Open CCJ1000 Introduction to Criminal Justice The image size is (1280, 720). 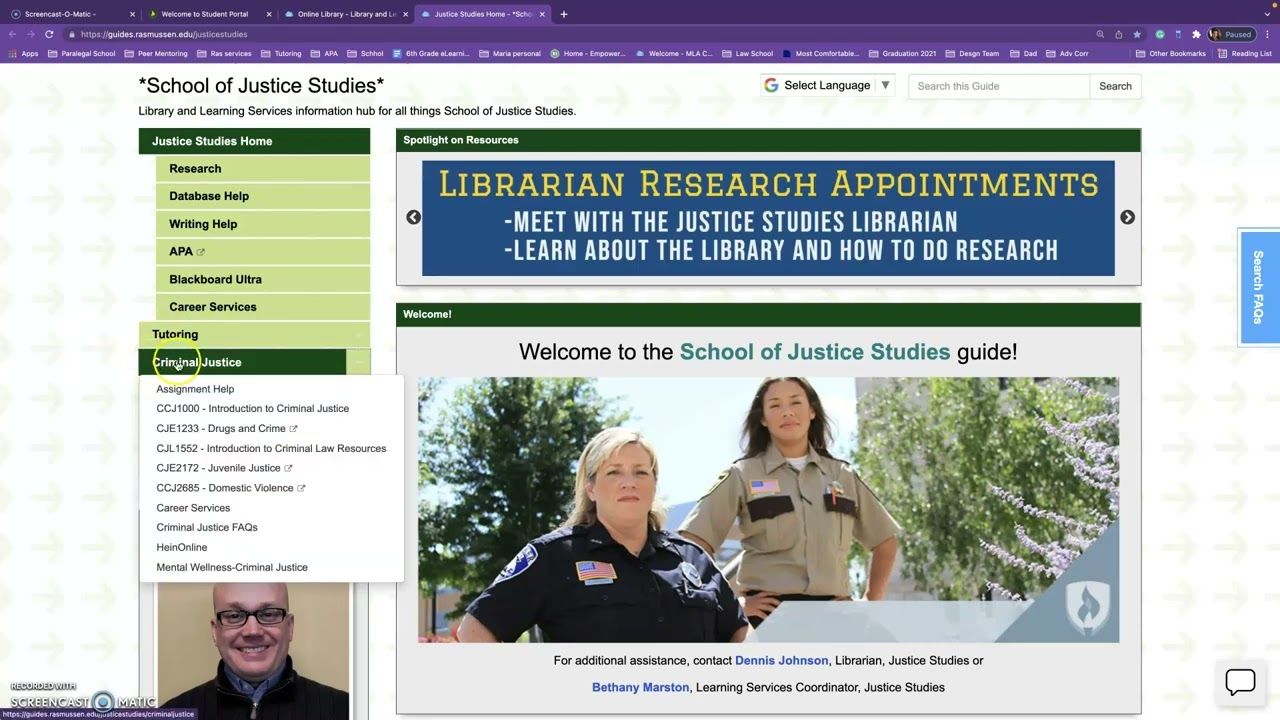pos(252,409)
